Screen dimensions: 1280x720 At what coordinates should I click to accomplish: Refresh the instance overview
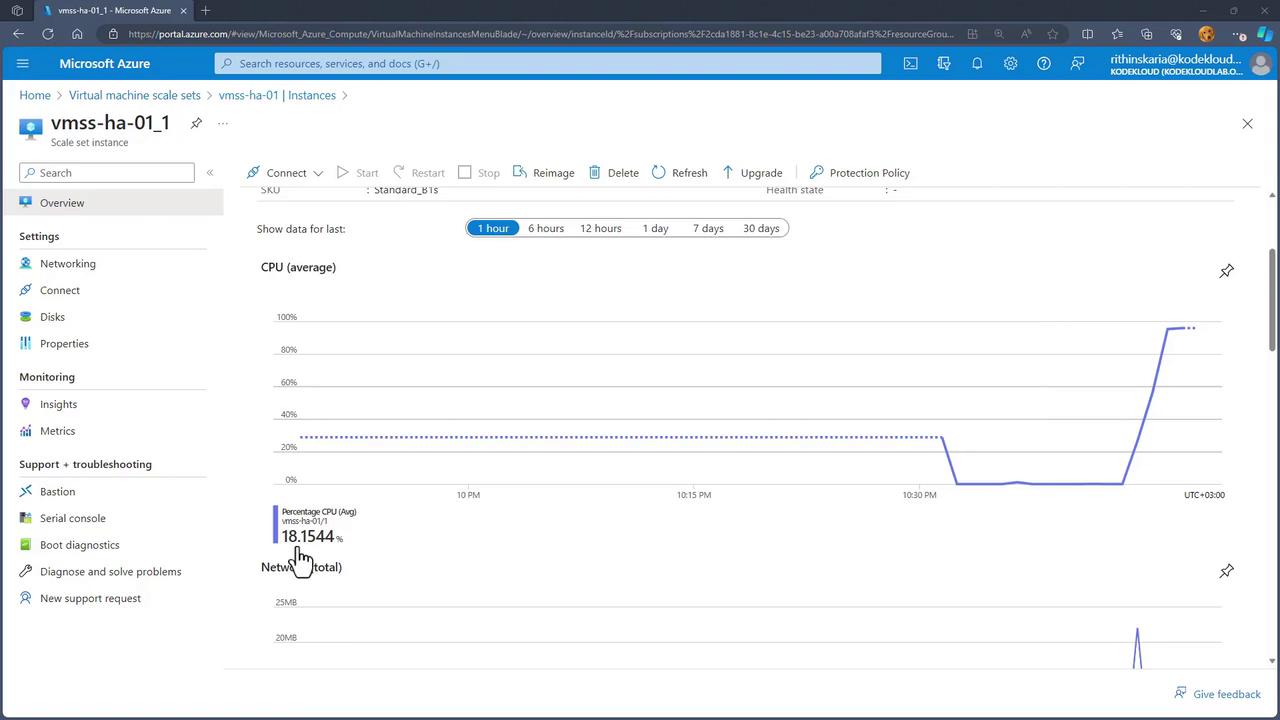[x=679, y=172]
